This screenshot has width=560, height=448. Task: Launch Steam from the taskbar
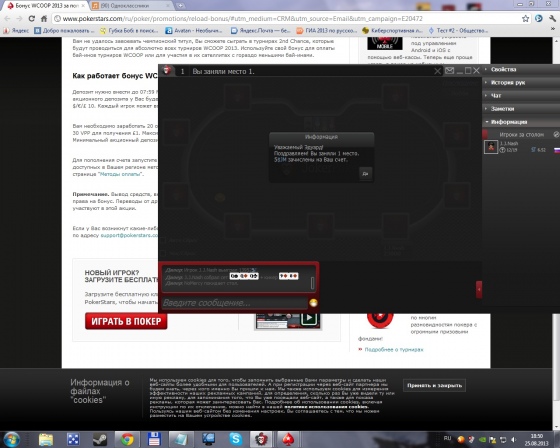(x=100, y=439)
